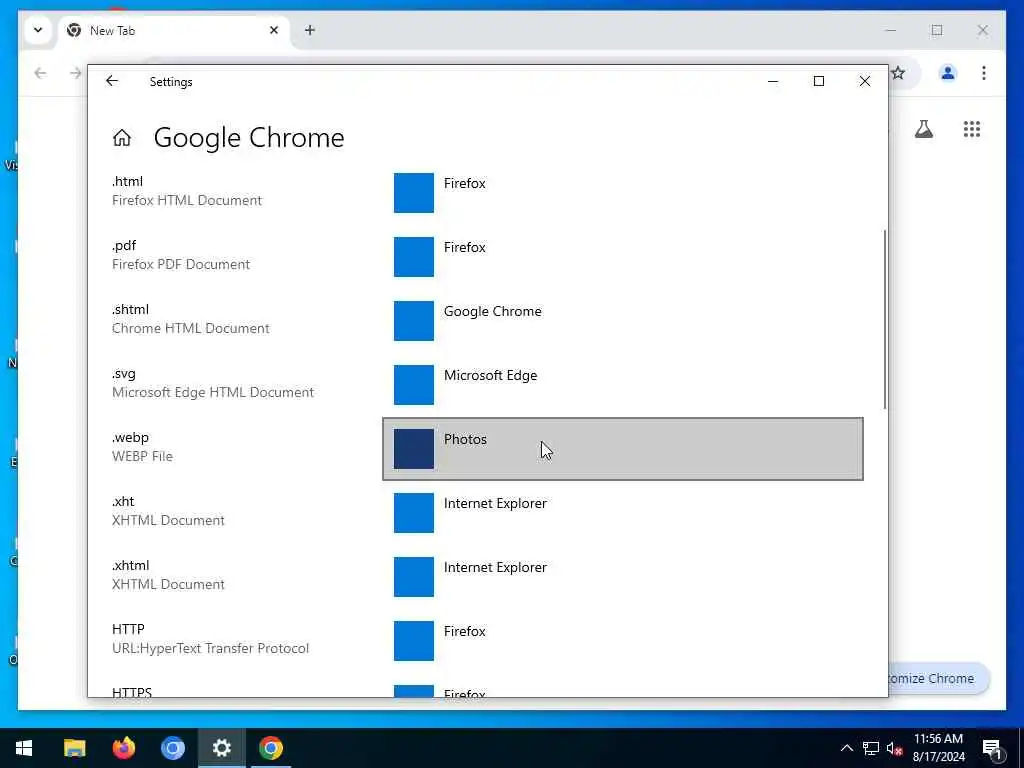The width and height of the screenshot is (1024, 768).
Task: Open the Chromium taskbar icon
Action: 172,748
